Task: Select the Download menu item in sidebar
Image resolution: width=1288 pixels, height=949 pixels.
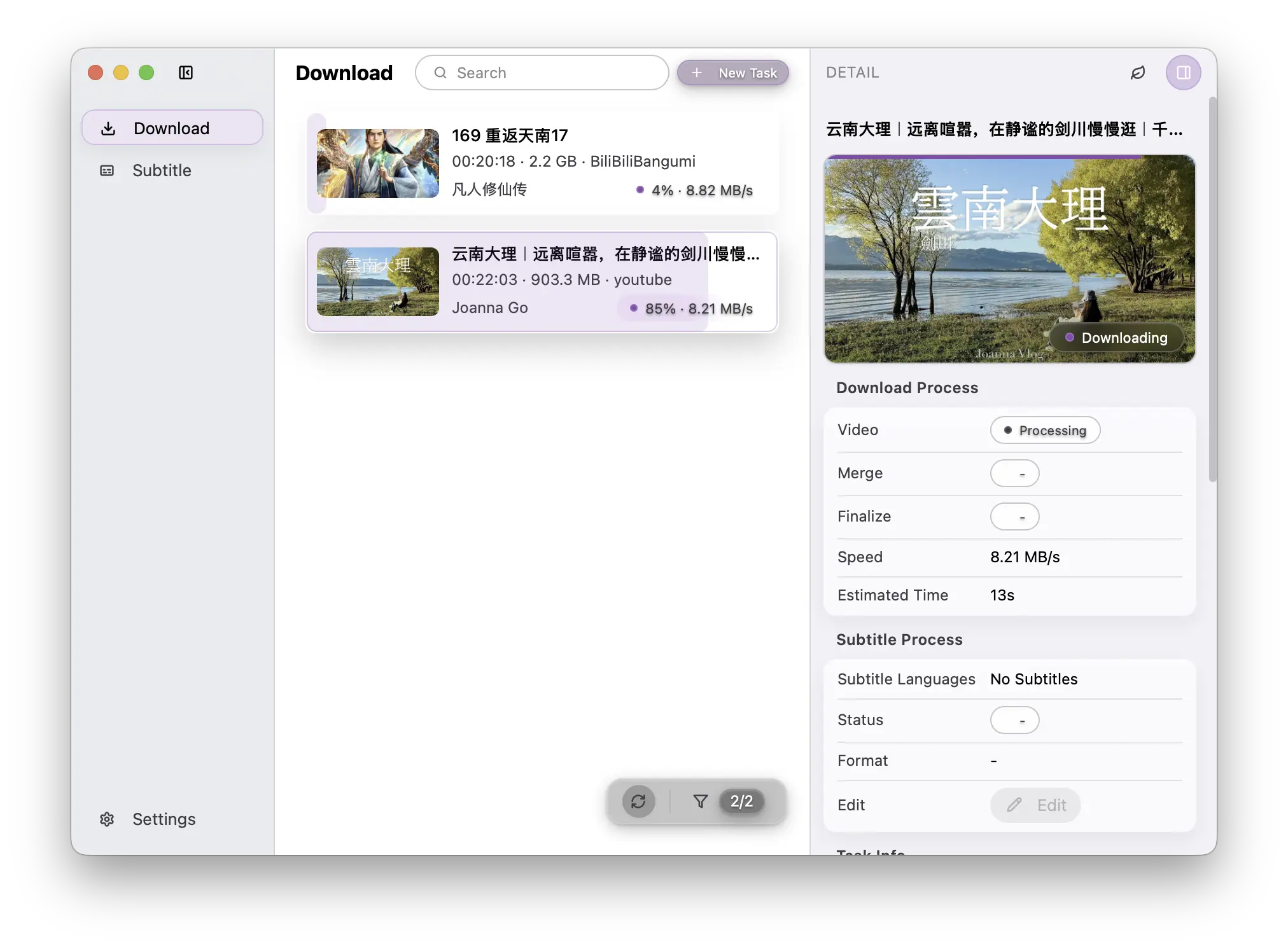Action: click(171, 128)
